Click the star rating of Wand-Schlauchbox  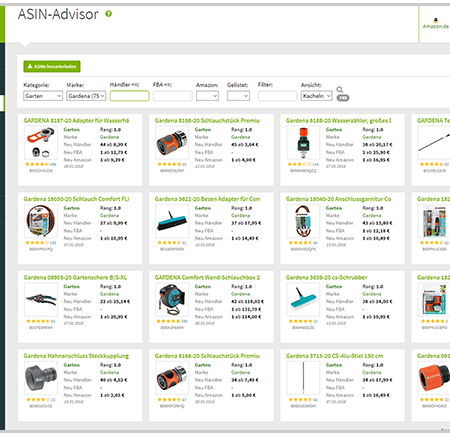tap(169, 321)
